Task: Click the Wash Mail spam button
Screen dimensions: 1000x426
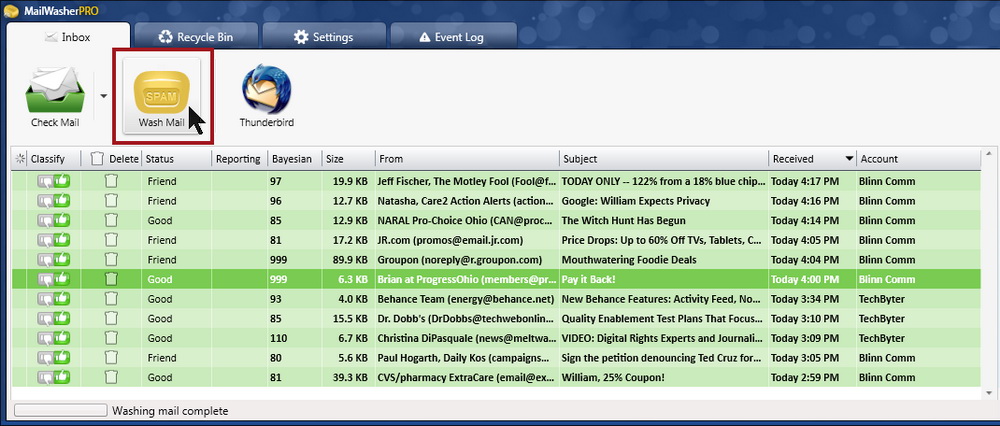Action: tap(162, 96)
